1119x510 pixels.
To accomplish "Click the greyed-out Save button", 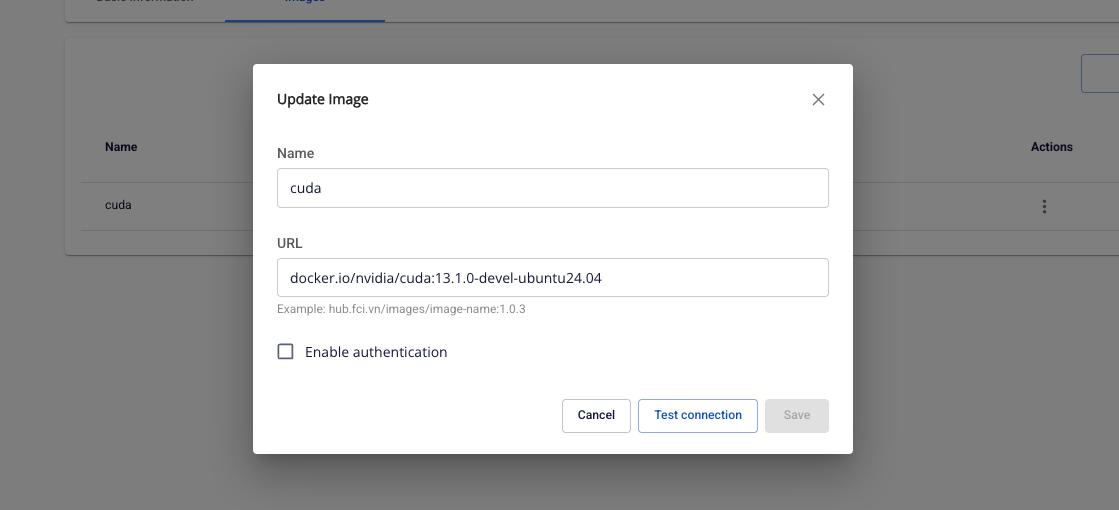I will 796,415.
